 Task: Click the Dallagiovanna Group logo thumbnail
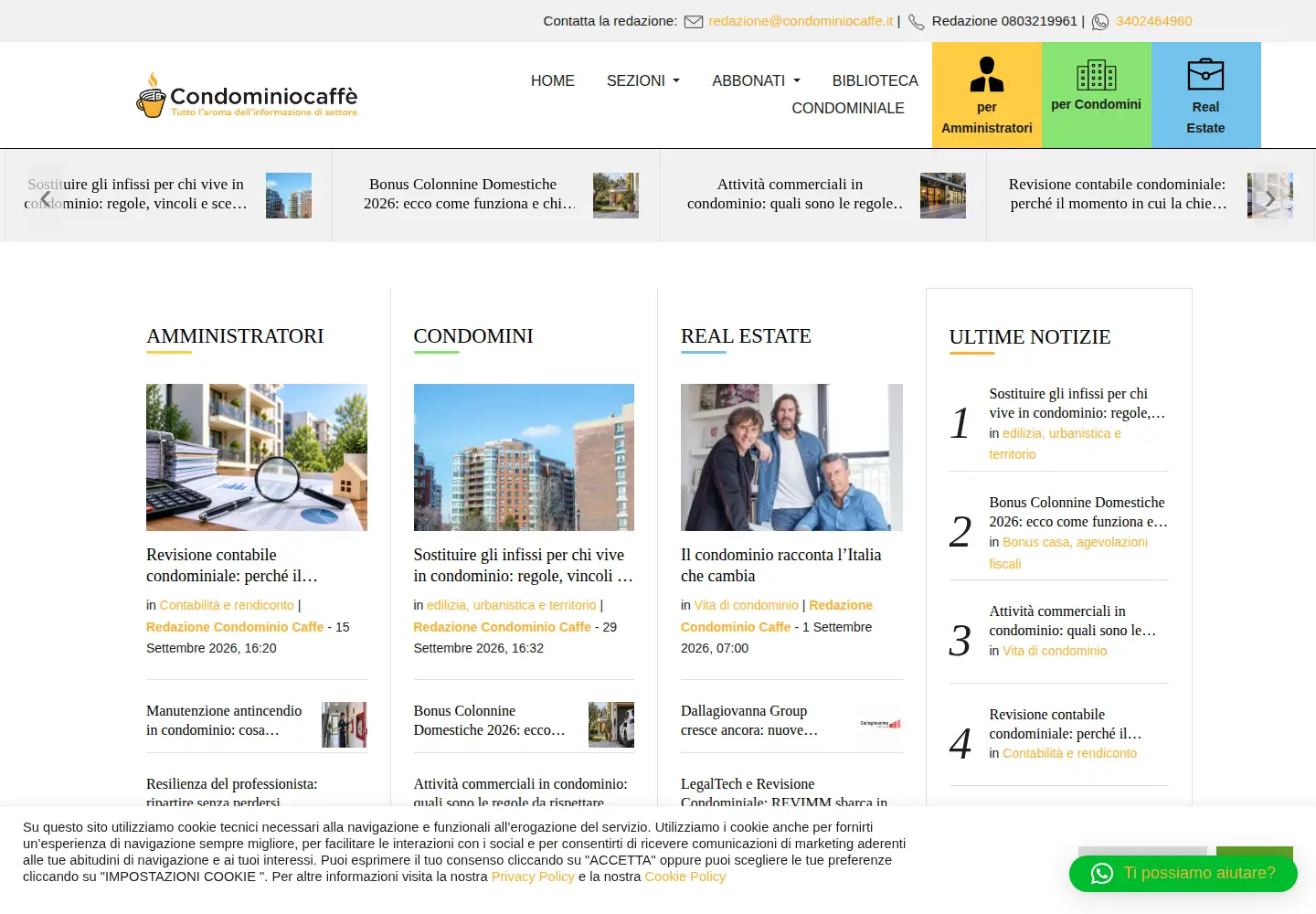point(880,724)
